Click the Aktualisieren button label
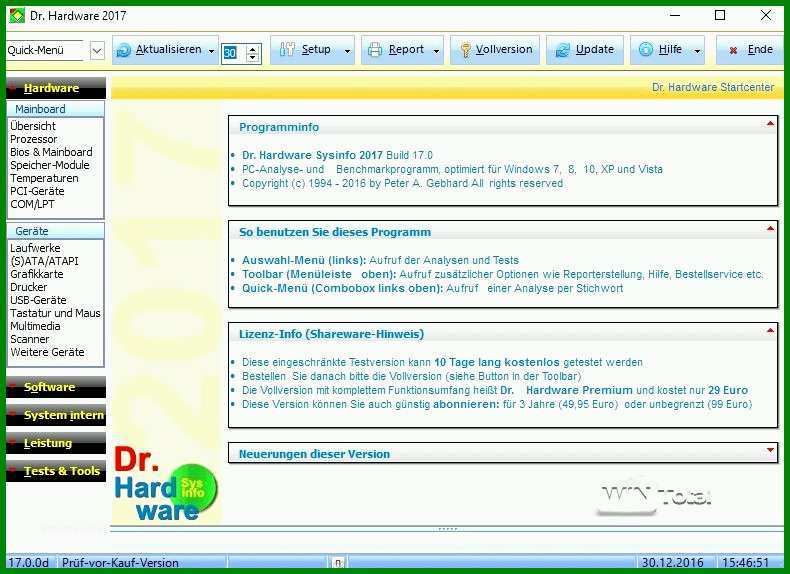 tap(169, 49)
